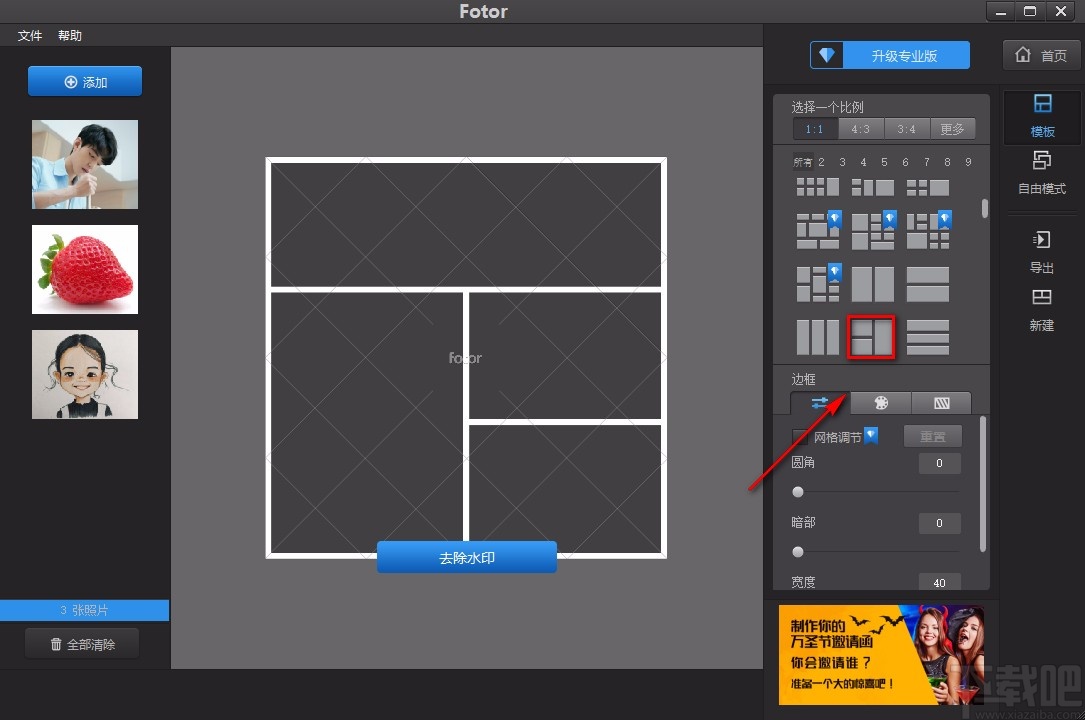Filter templates for 6 photos

pyautogui.click(x=905, y=162)
